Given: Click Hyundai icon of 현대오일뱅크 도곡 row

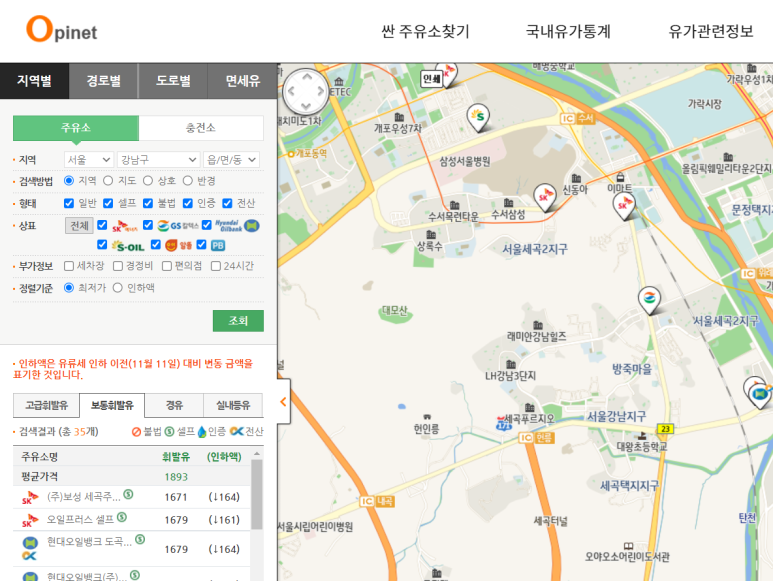Looking at the screenshot, I should click(x=30, y=543).
